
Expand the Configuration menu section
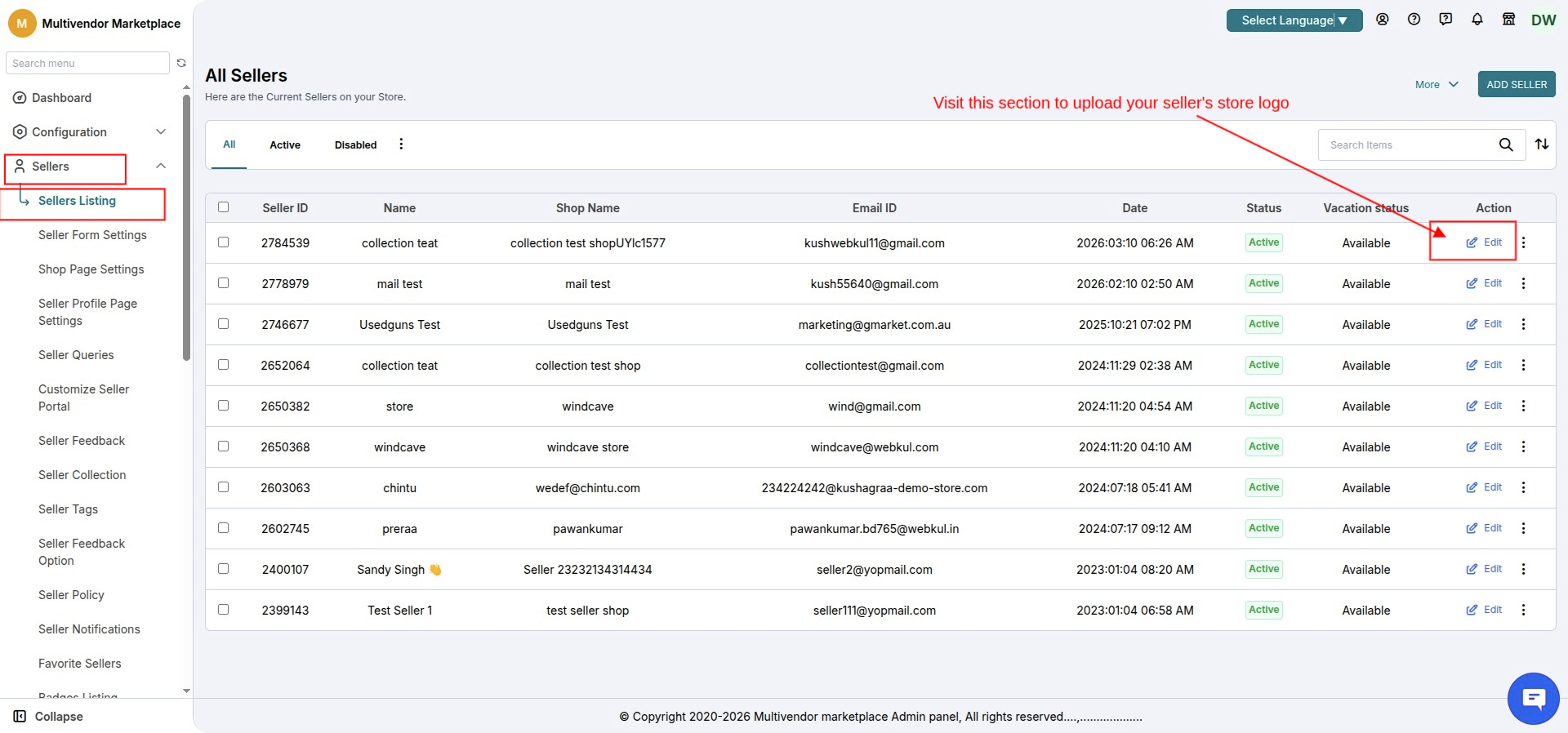coord(90,132)
